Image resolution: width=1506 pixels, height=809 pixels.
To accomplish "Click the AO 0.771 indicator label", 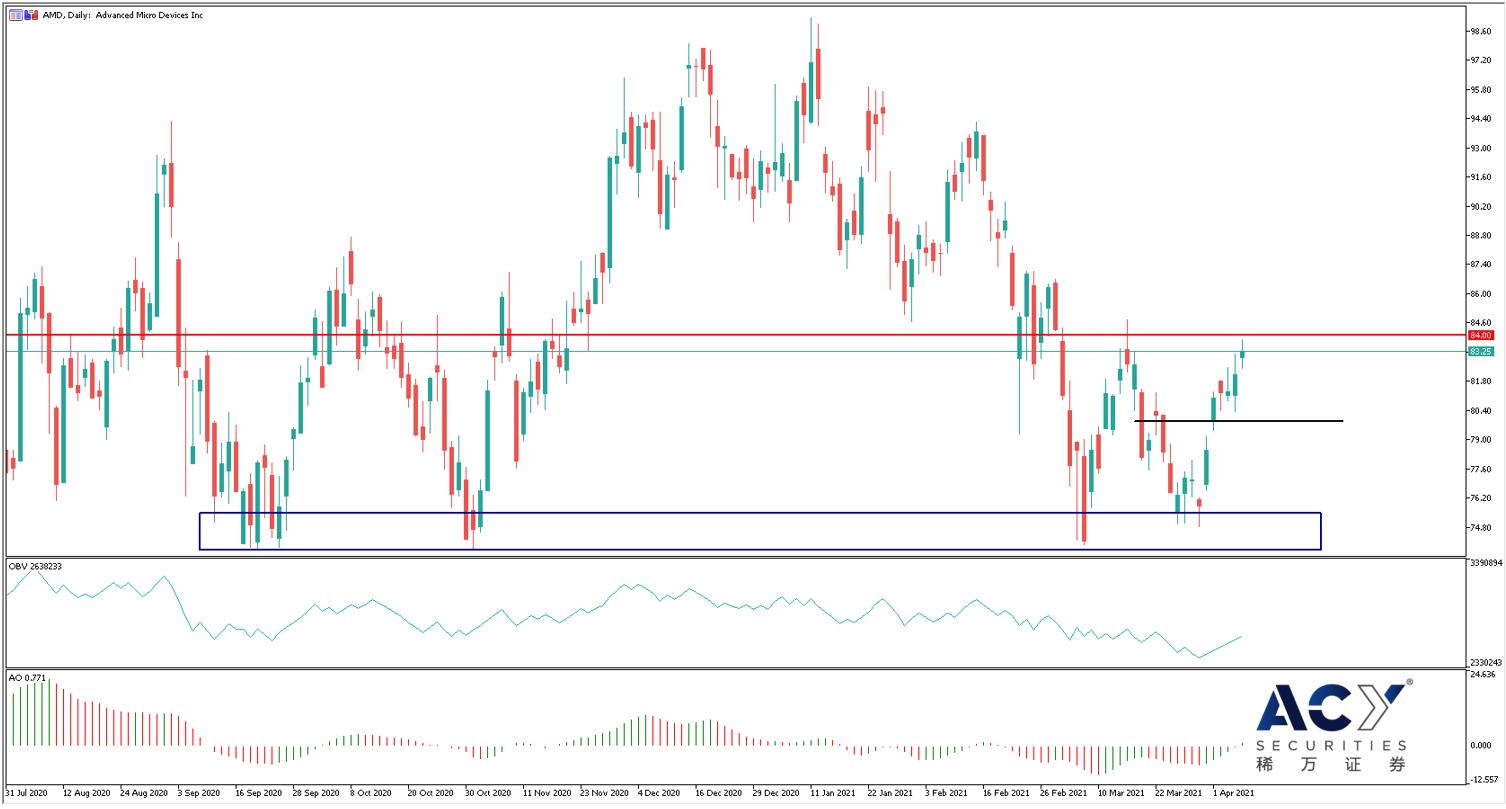I will pyautogui.click(x=28, y=678).
